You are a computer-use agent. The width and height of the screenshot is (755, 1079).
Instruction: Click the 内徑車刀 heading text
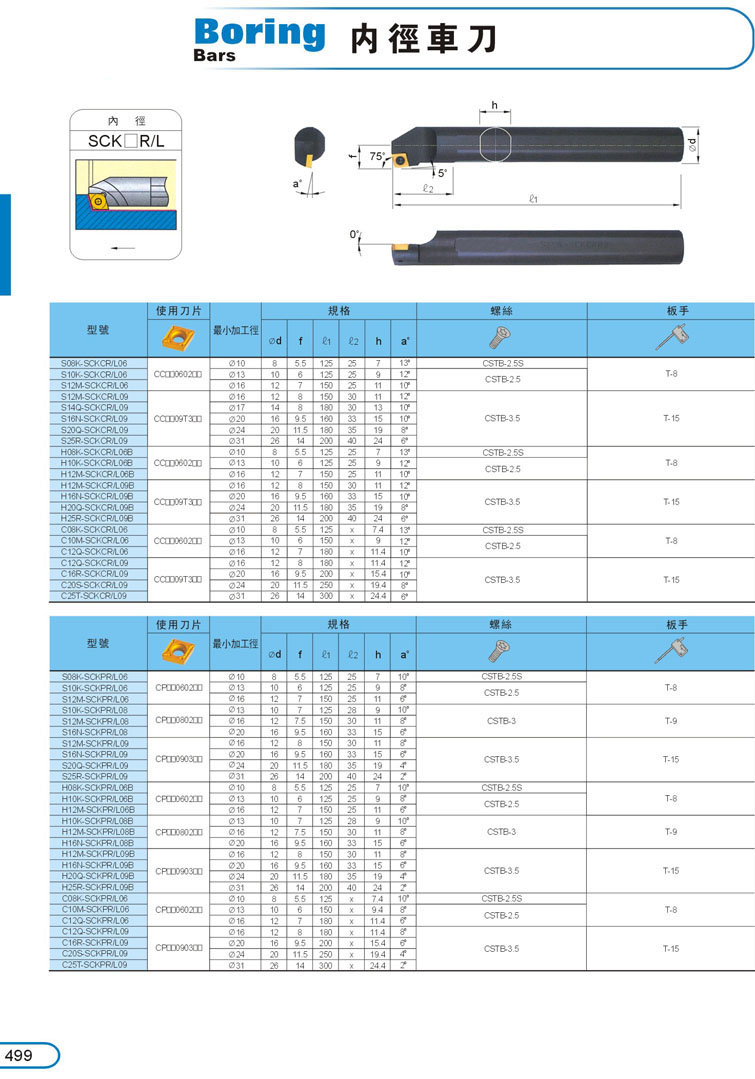[422, 39]
